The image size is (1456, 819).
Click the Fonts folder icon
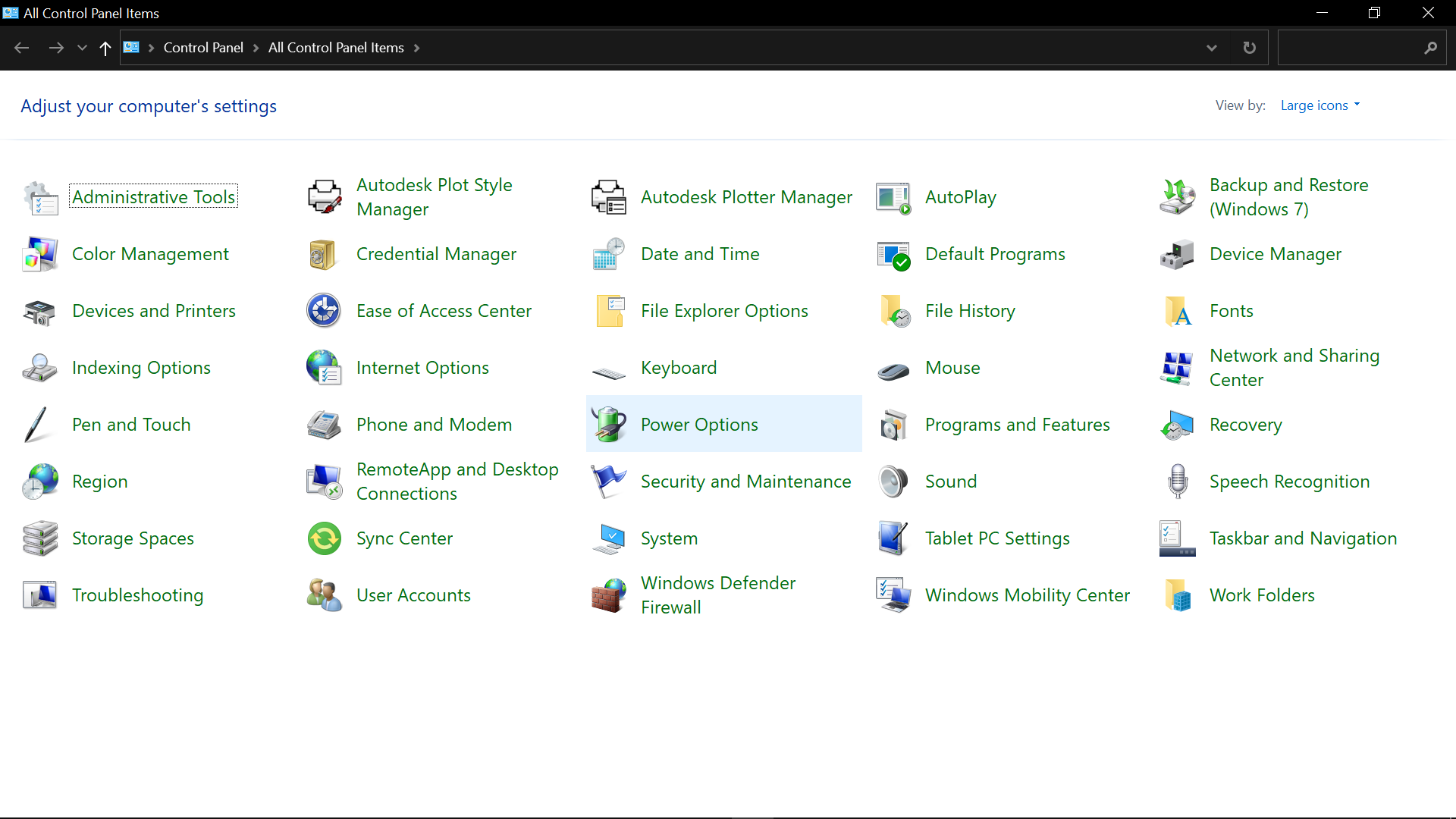pos(1178,311)
